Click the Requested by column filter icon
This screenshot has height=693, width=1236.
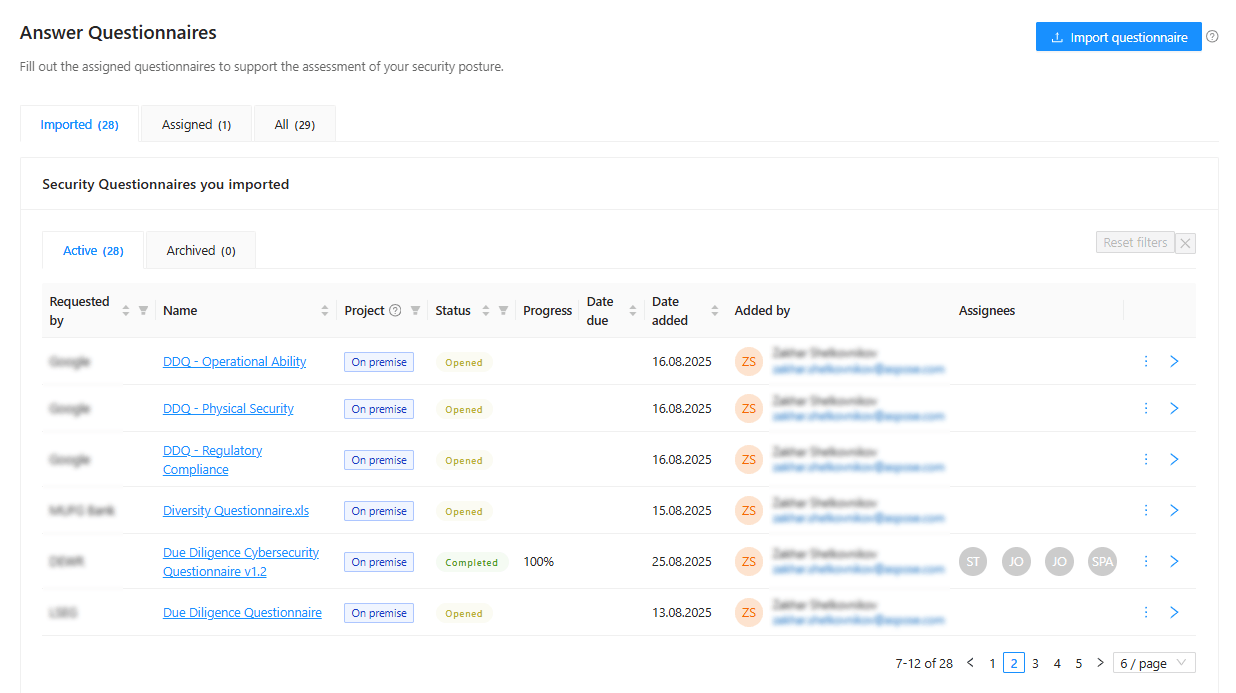click(143, 311)
